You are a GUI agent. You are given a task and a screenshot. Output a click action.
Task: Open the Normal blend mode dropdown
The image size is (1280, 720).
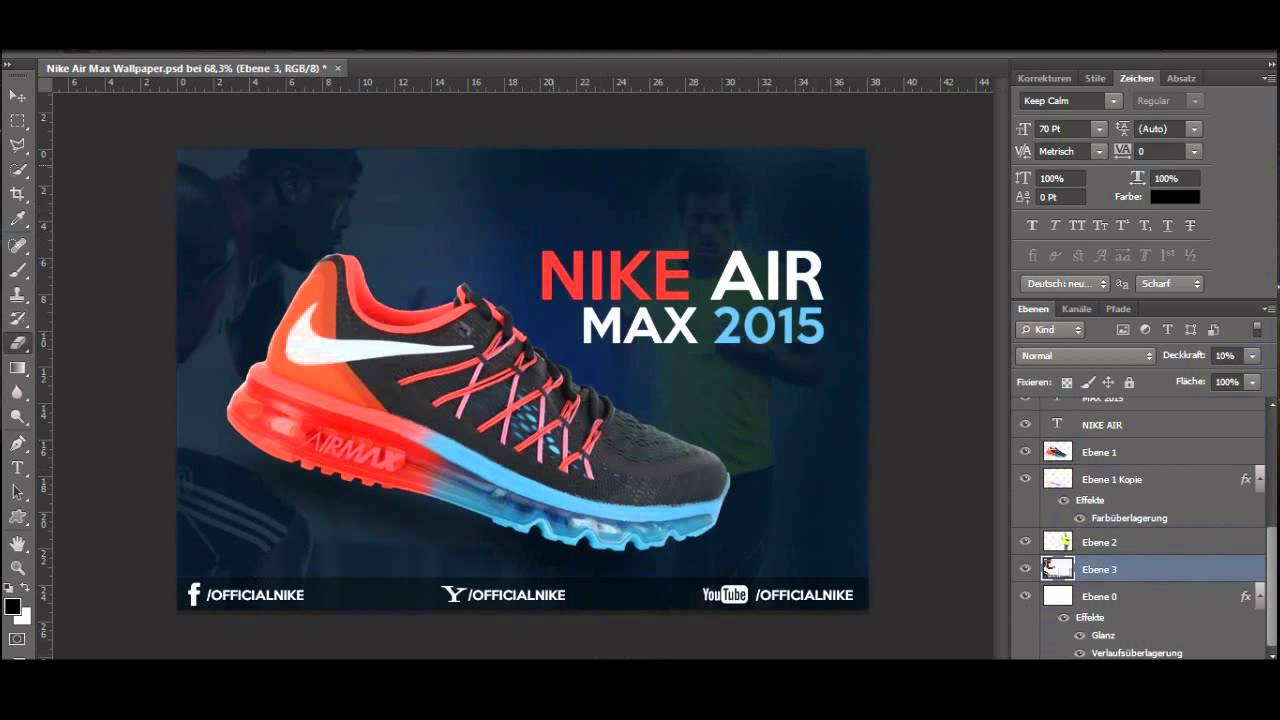click(x=1085, y=356)
